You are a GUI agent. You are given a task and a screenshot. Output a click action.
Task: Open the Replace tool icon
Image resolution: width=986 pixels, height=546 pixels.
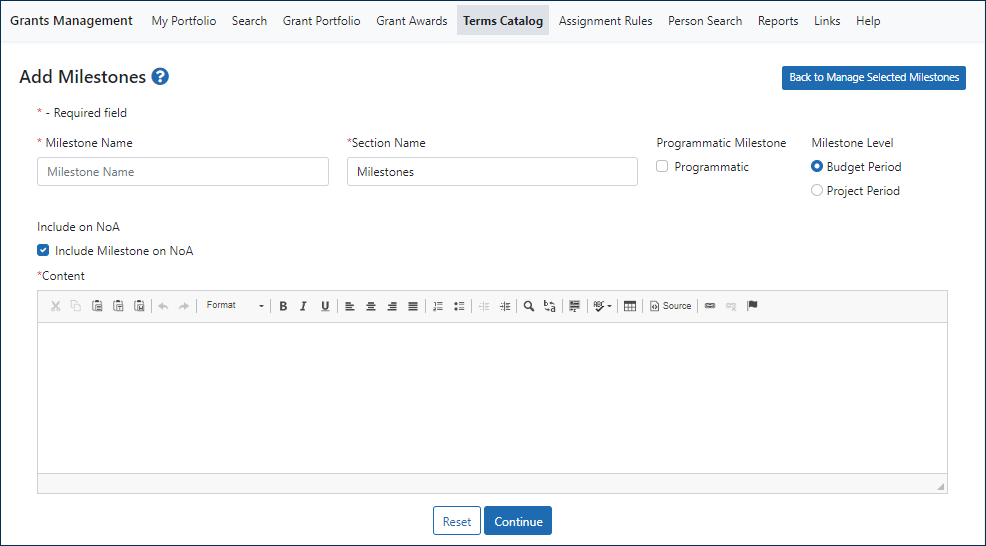pyautogui.click(x=550, y=306)
